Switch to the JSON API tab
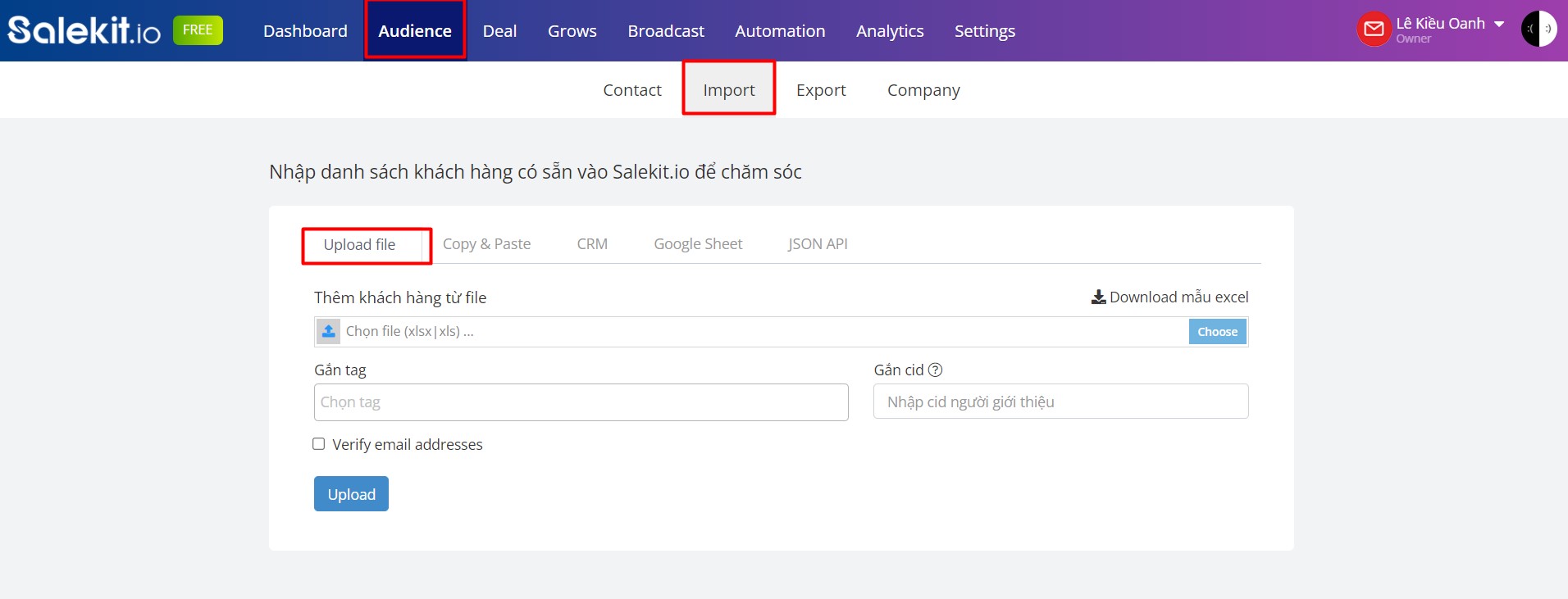 click(x=818, y=244)
